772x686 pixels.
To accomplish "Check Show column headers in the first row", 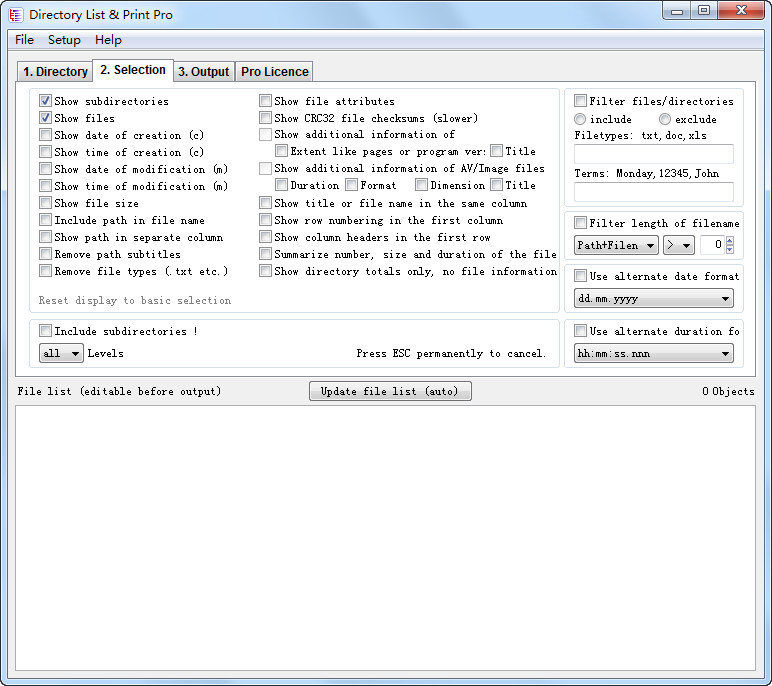I will [x=265, y=237].
